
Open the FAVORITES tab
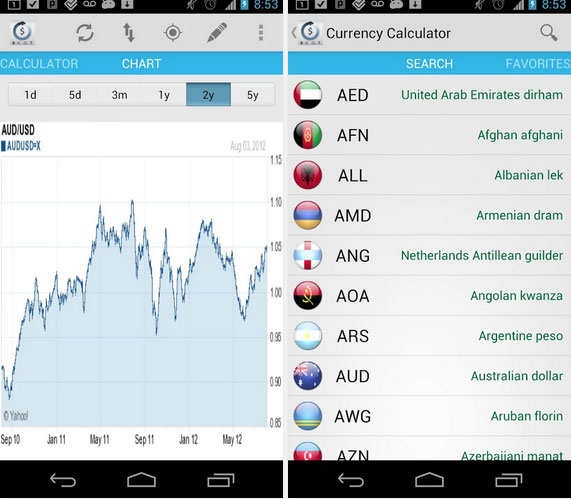click(x=538, y=64)
